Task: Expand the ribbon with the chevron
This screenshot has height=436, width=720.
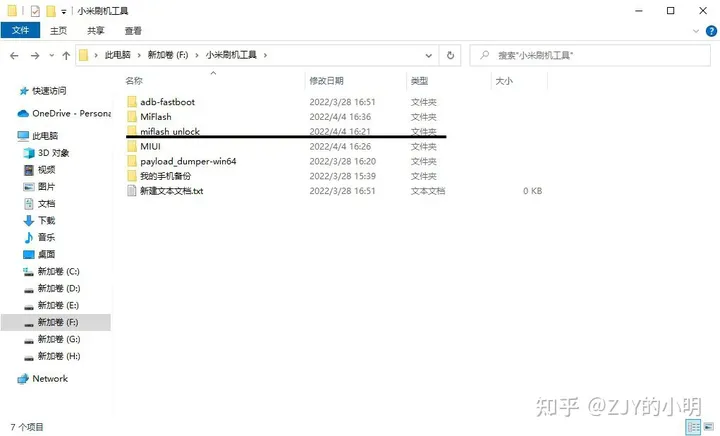Action: 696,31
